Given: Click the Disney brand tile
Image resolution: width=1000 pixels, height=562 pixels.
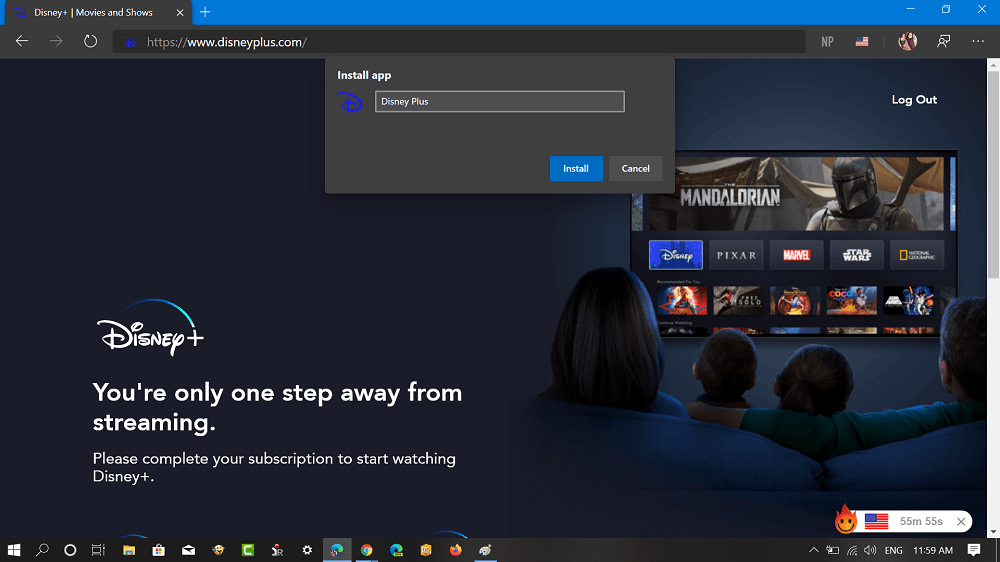Looking at the screenshot, I should (x=675, y=255).
